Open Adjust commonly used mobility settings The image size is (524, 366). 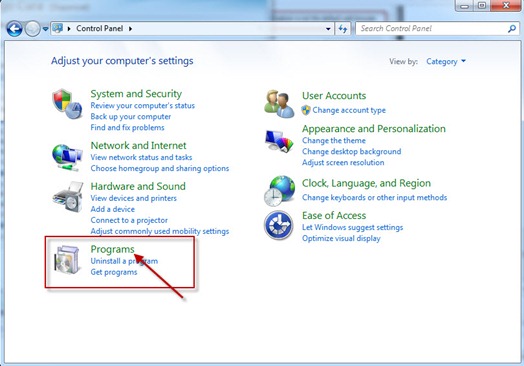[160, 231]
